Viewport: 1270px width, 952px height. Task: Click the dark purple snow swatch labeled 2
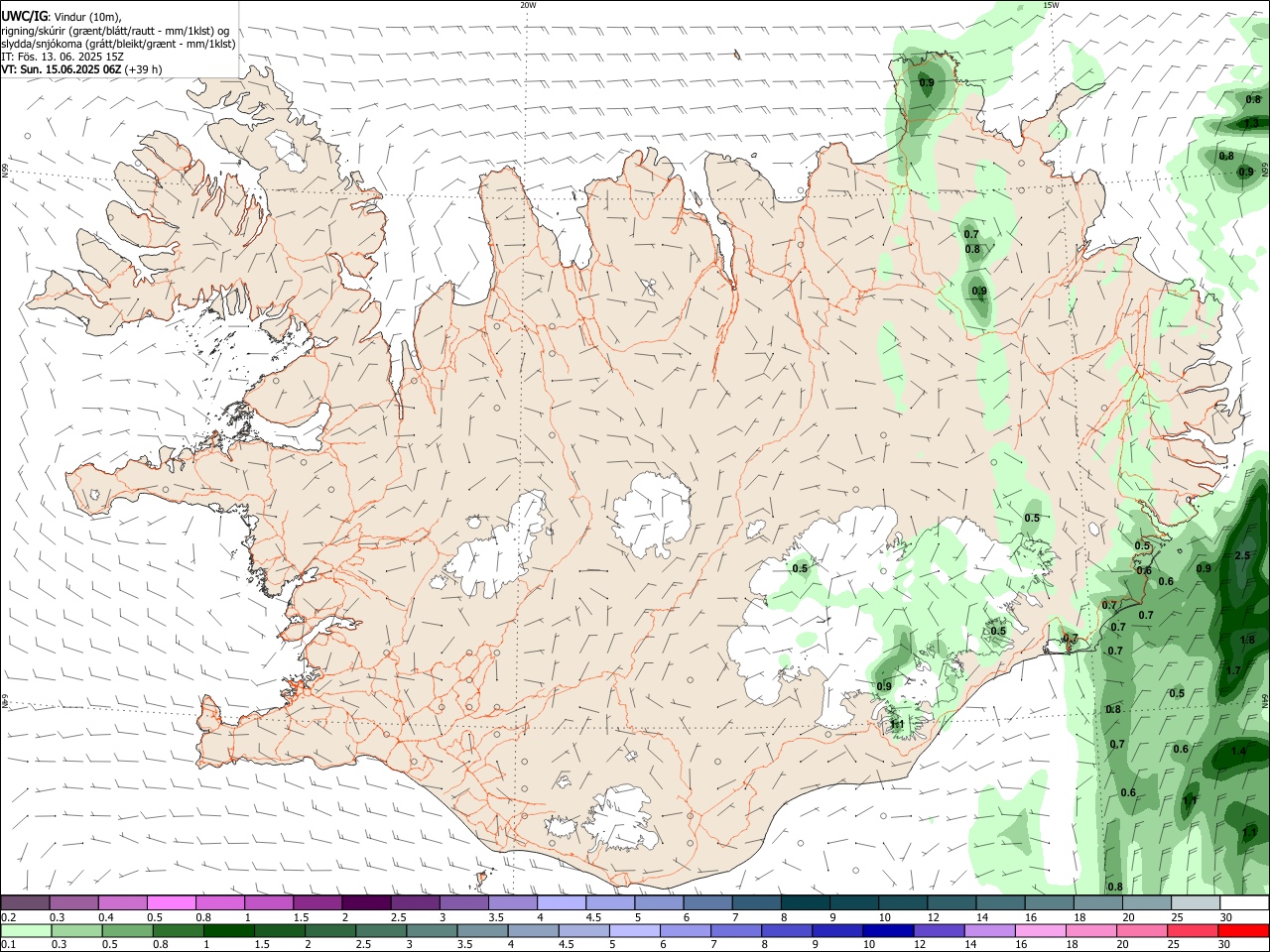[366, 902]
